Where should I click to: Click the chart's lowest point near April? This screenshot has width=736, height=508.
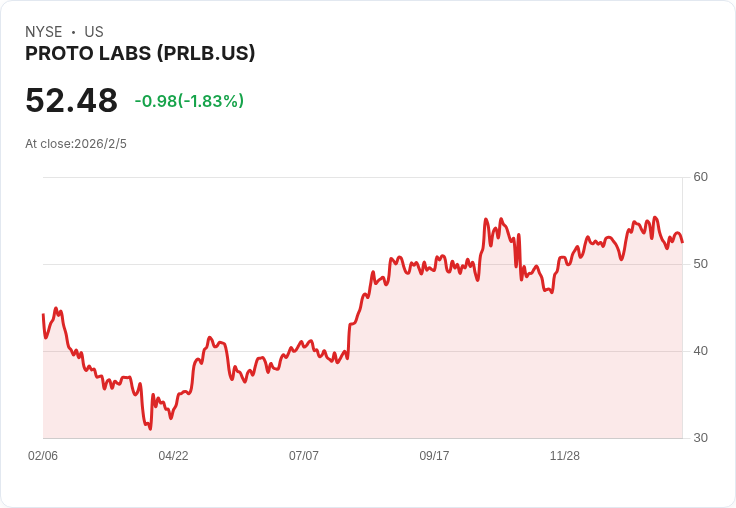(150, 428)
